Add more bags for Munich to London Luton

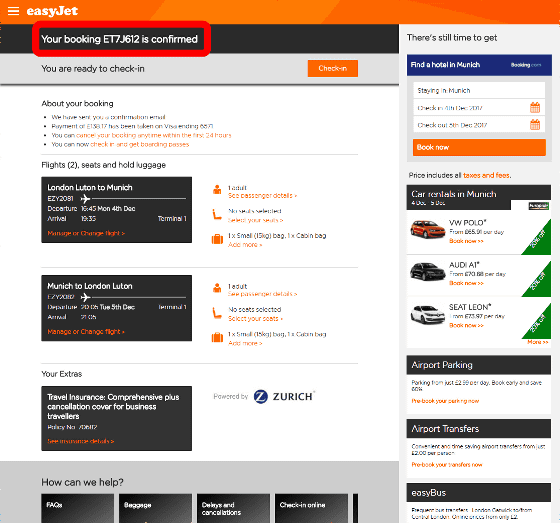click(245, 343)
